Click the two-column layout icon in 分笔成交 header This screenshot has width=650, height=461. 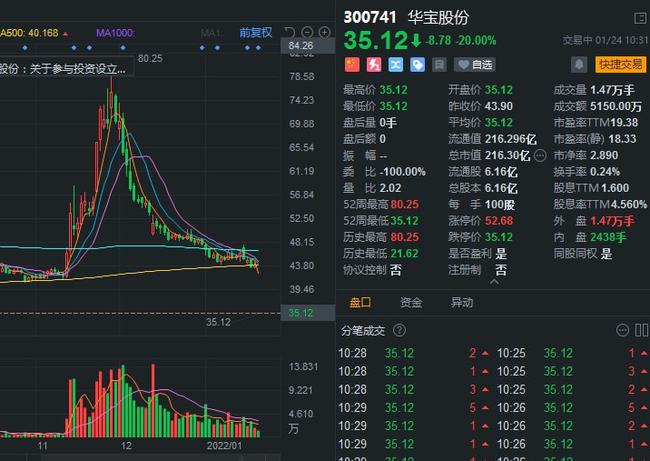coord(642,330)
